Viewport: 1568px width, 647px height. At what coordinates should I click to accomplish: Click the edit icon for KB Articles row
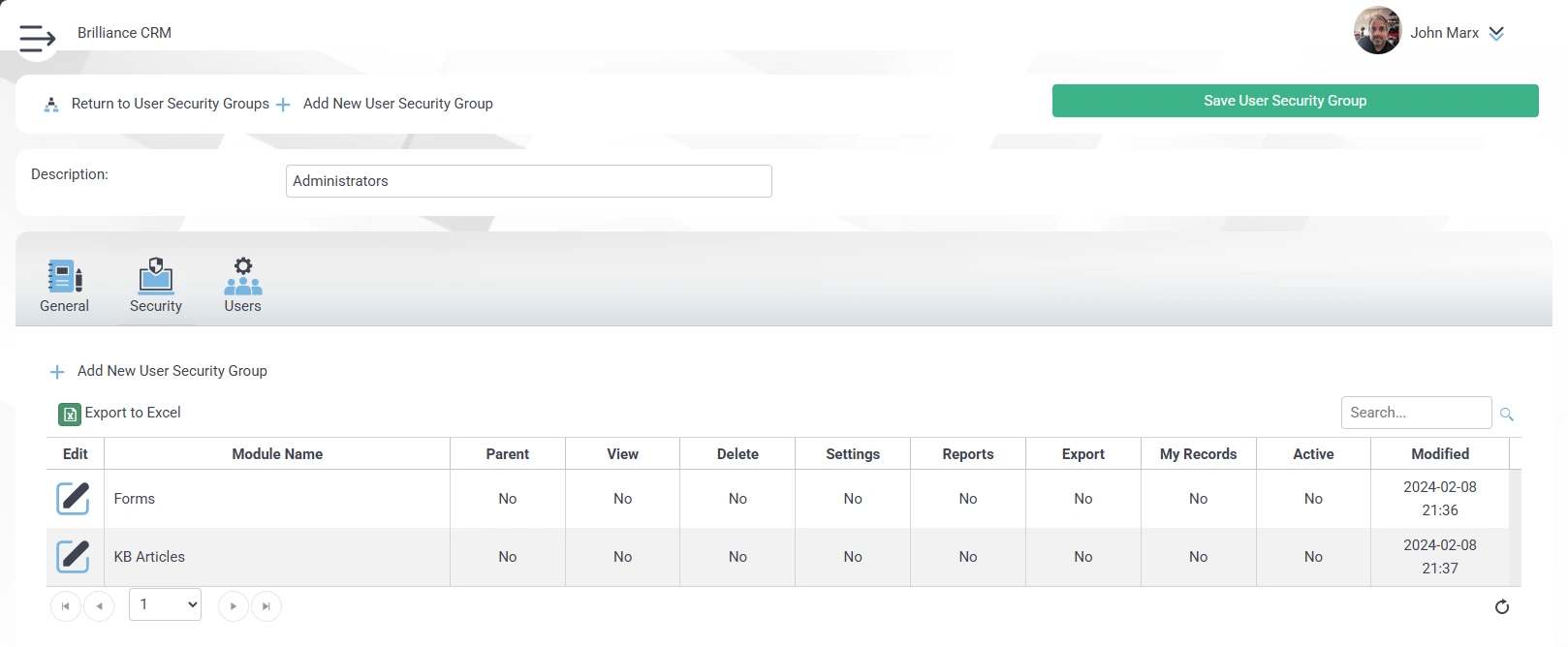coord(73,557)
